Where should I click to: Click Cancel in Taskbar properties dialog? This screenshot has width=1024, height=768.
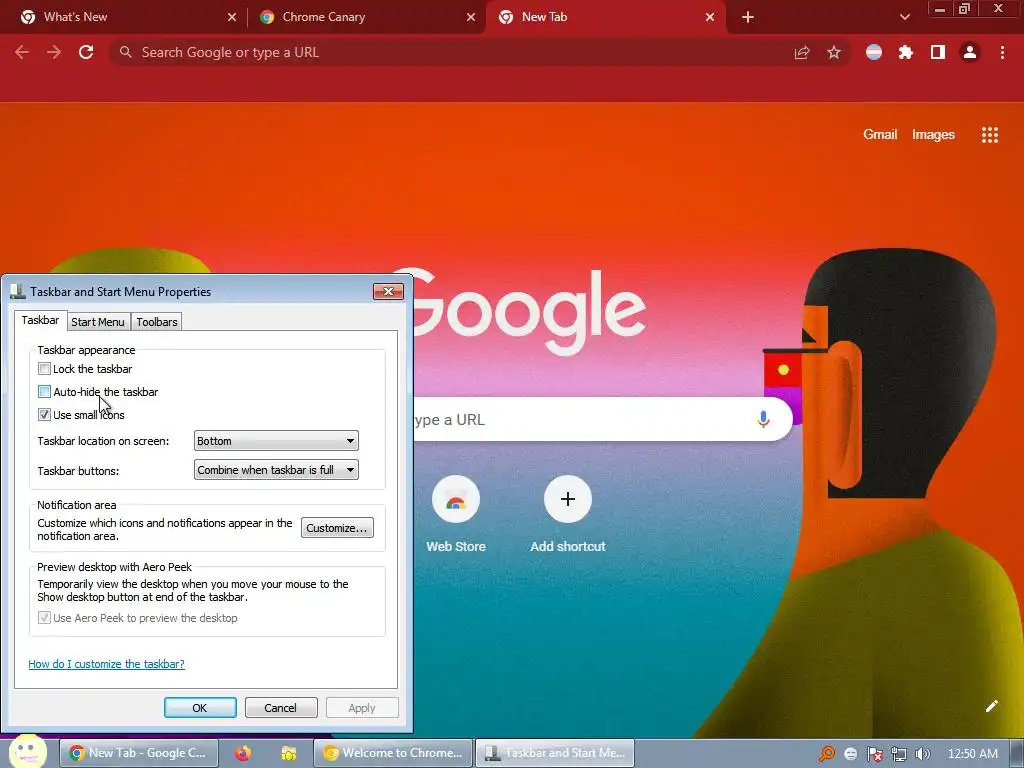click(x=281, y=708)
